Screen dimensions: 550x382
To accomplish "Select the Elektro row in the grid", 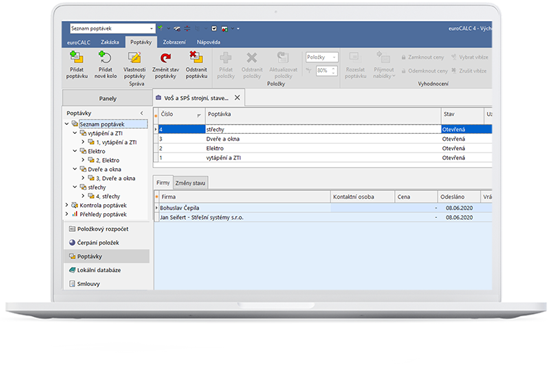I will (x=323, y=148).
